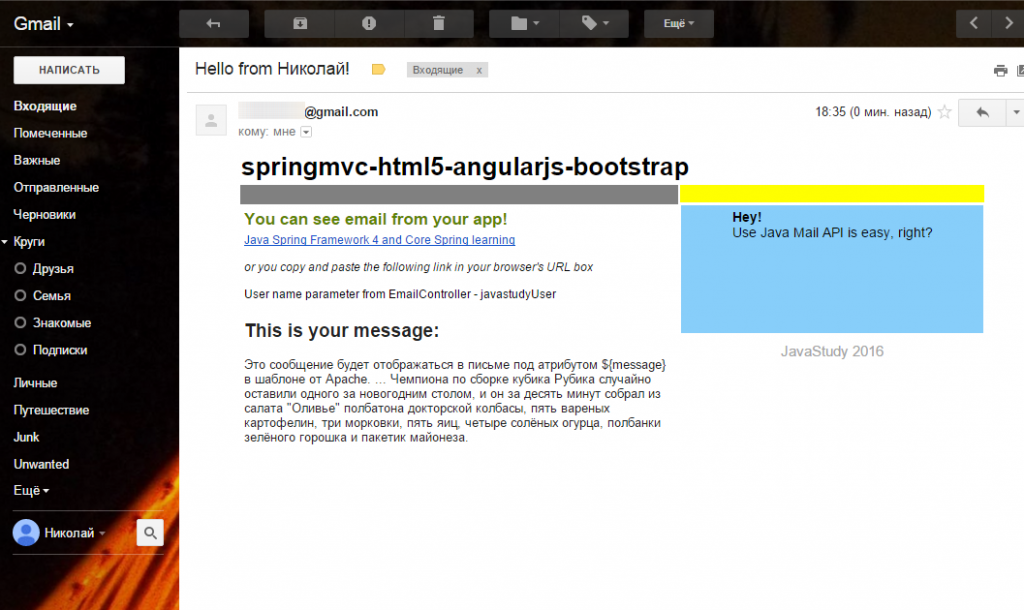
Task: Return to the inbox with the back arrow
Action: tap(213, 23)
